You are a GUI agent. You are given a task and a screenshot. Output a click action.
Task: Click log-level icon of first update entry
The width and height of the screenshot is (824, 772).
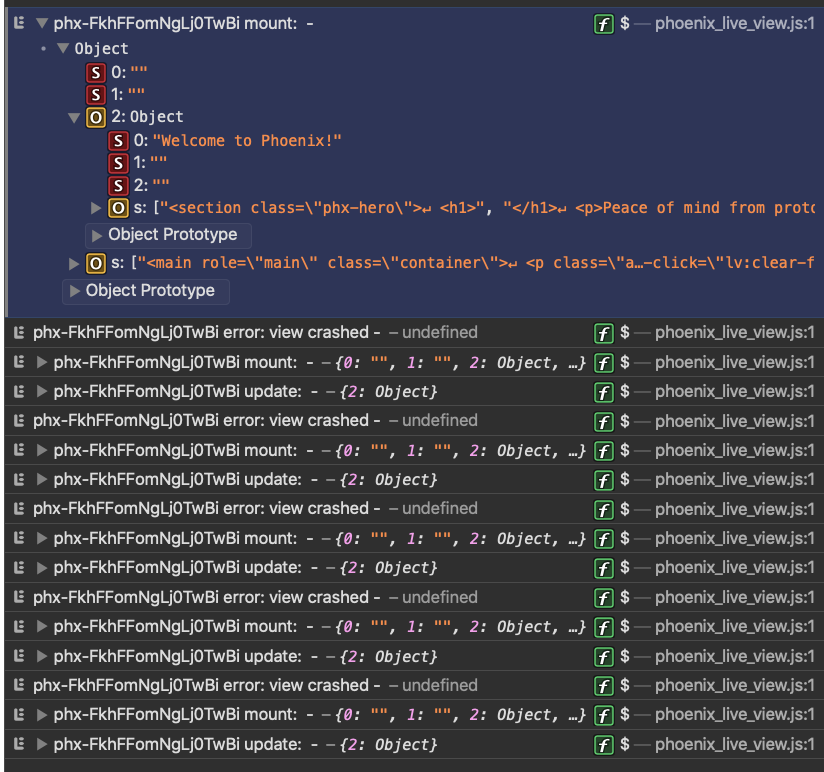tap(19, 392)
